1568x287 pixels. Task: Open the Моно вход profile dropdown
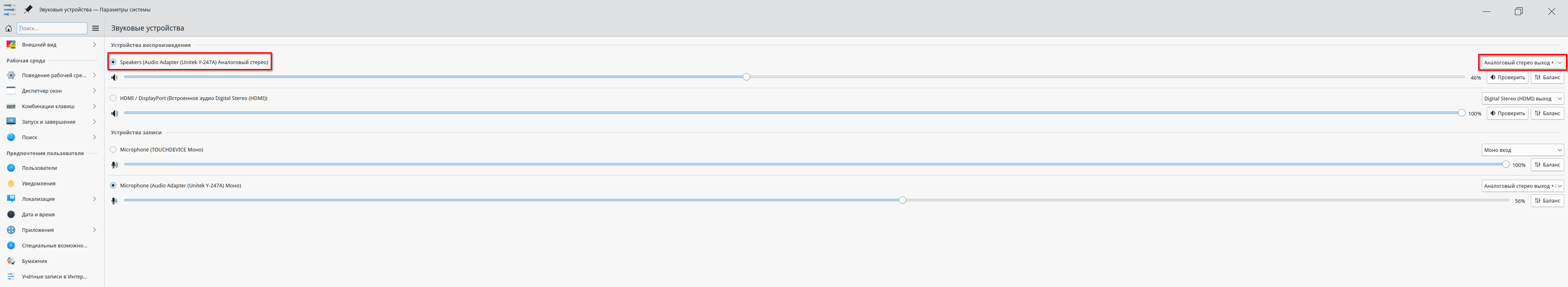point(1522,150)
